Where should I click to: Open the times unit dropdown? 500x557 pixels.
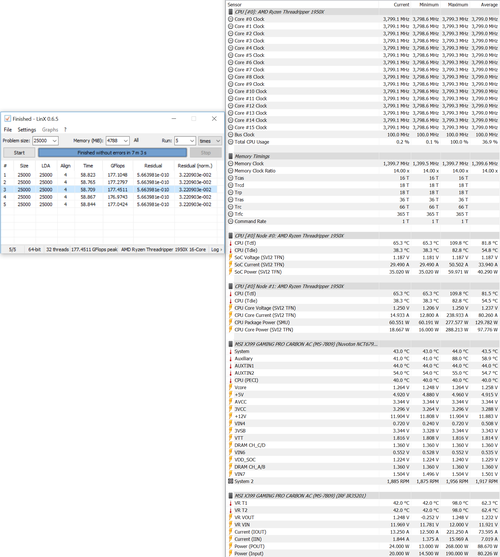[210, 141]
